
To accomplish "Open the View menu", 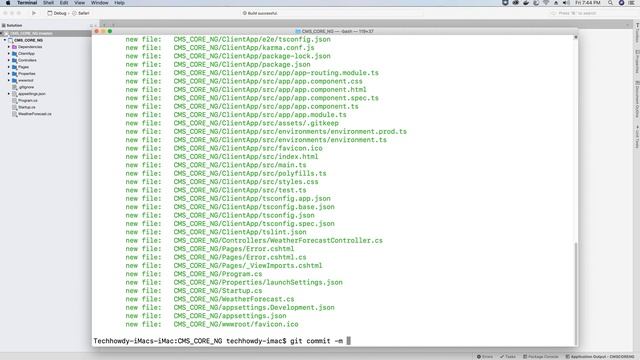I will tap(80, 3).
